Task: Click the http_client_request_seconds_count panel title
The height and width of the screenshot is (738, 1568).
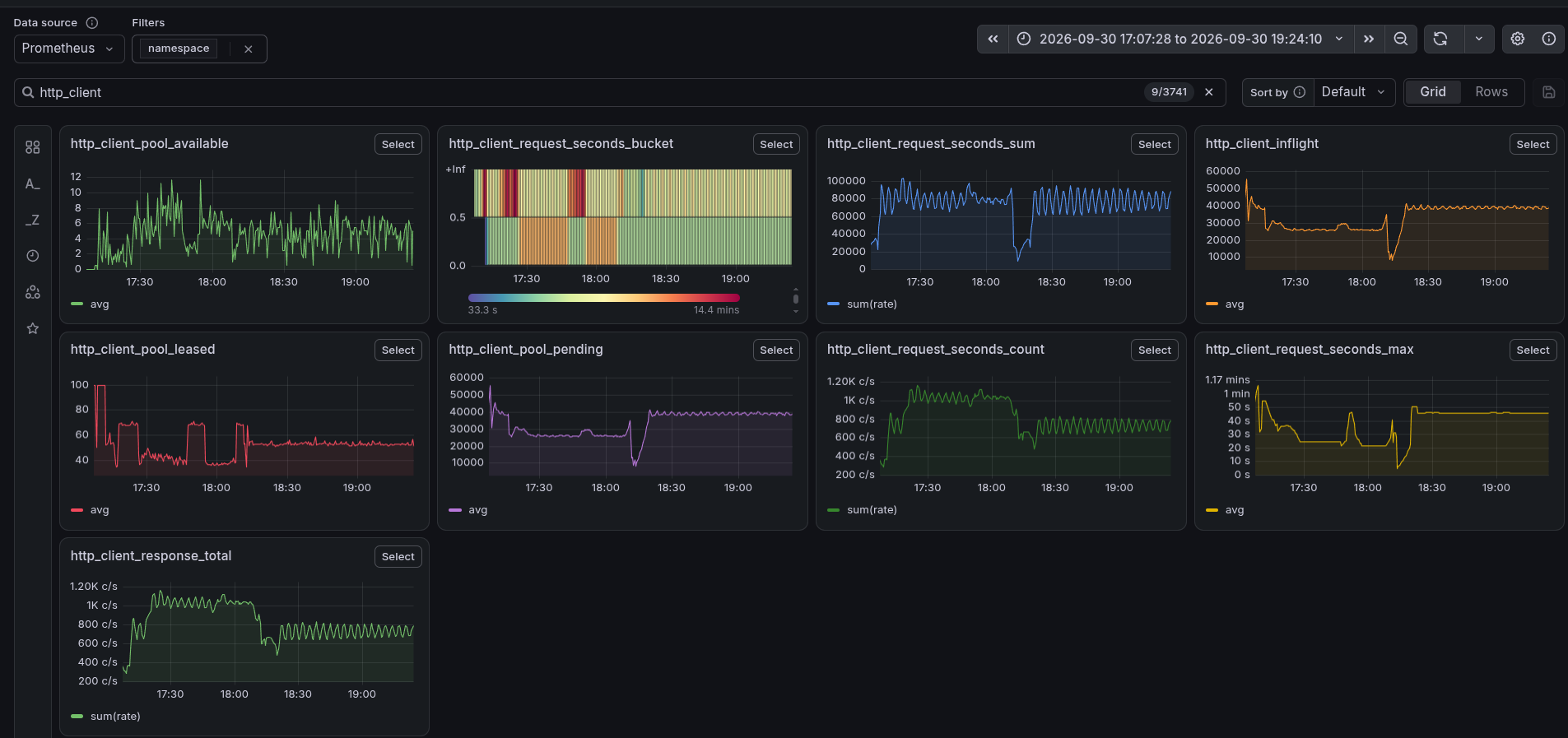Action: pyautogui.click(x=935, y=350)
